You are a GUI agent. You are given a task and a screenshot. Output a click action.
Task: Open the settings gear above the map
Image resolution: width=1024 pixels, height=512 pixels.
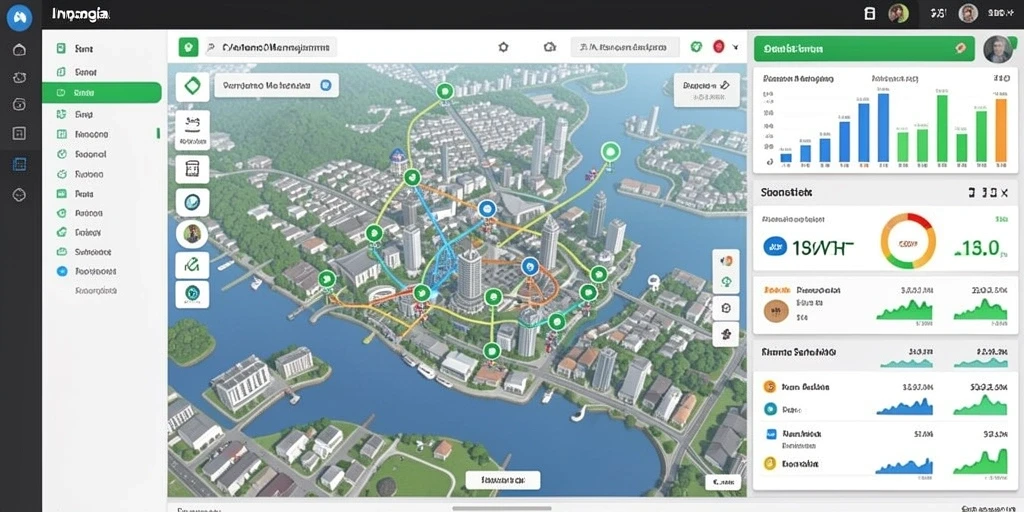pos(504,47)
